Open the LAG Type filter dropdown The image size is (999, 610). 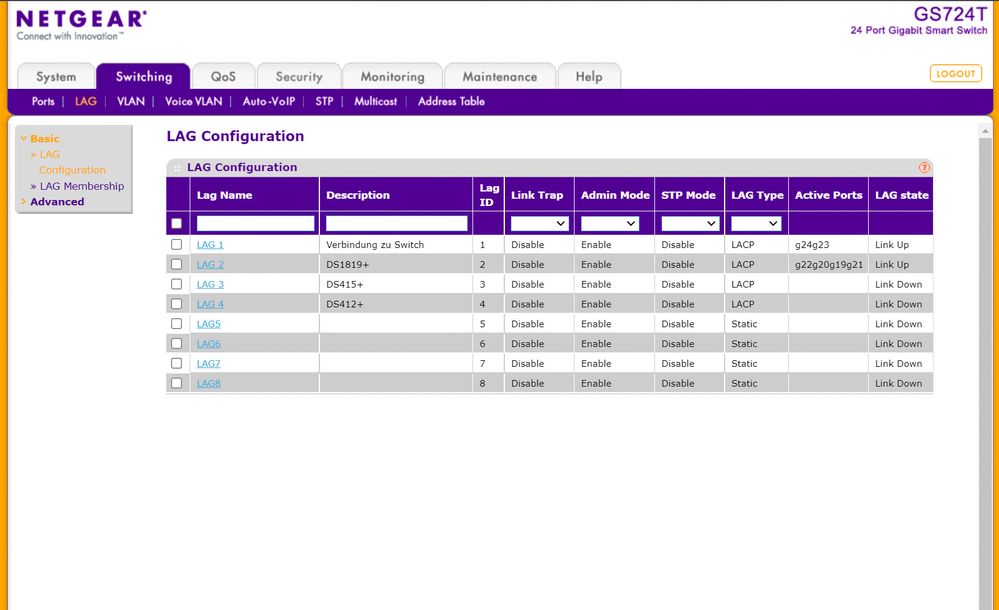tap(756, 222)
